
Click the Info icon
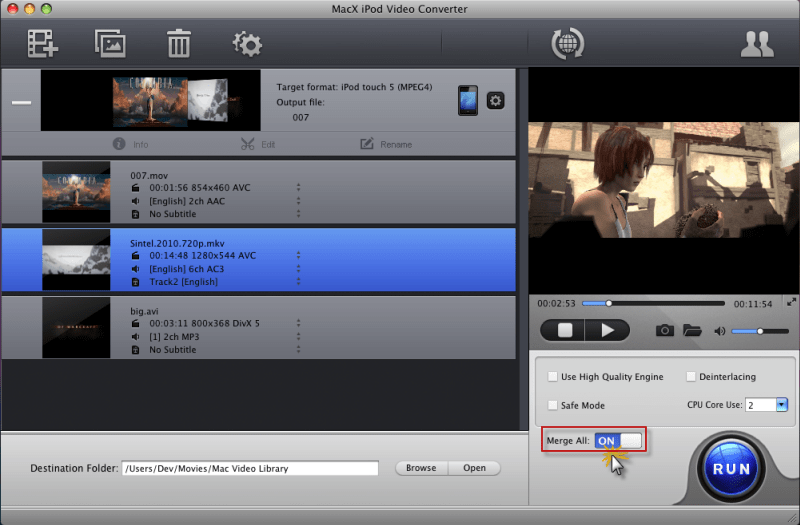[x=119, y=144]
